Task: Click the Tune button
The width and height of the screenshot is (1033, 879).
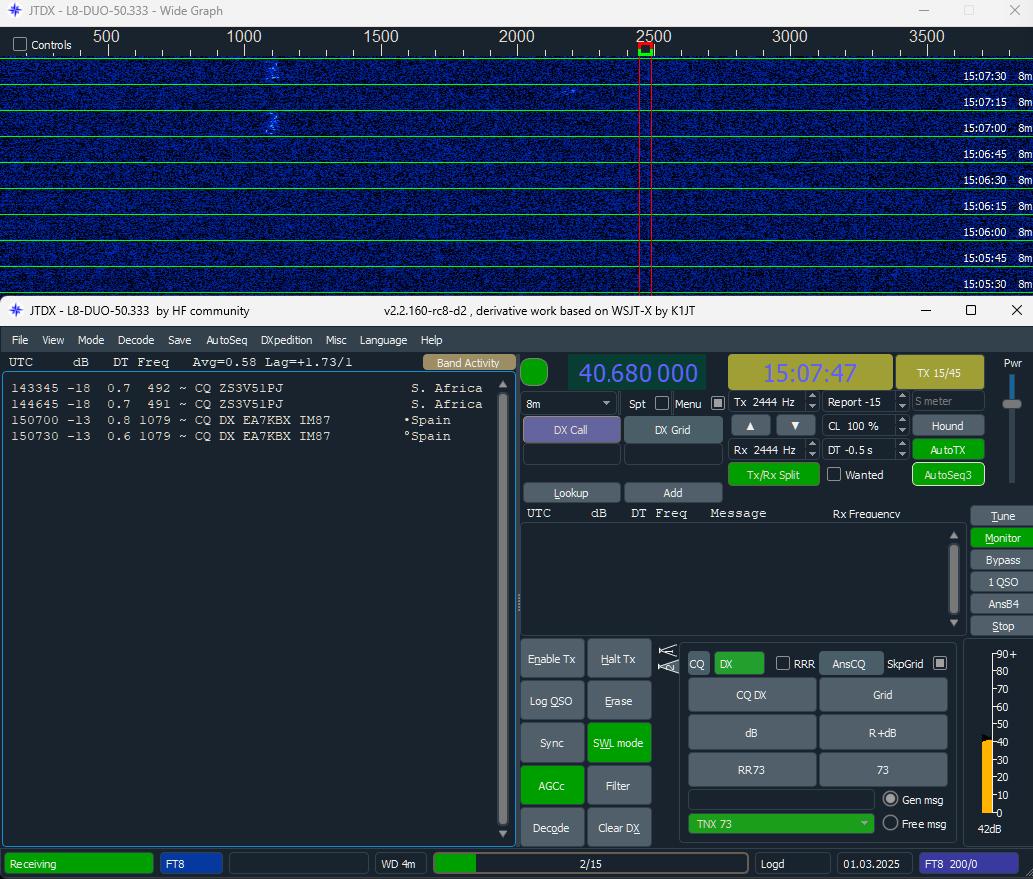Action: tap(1003, 516)
